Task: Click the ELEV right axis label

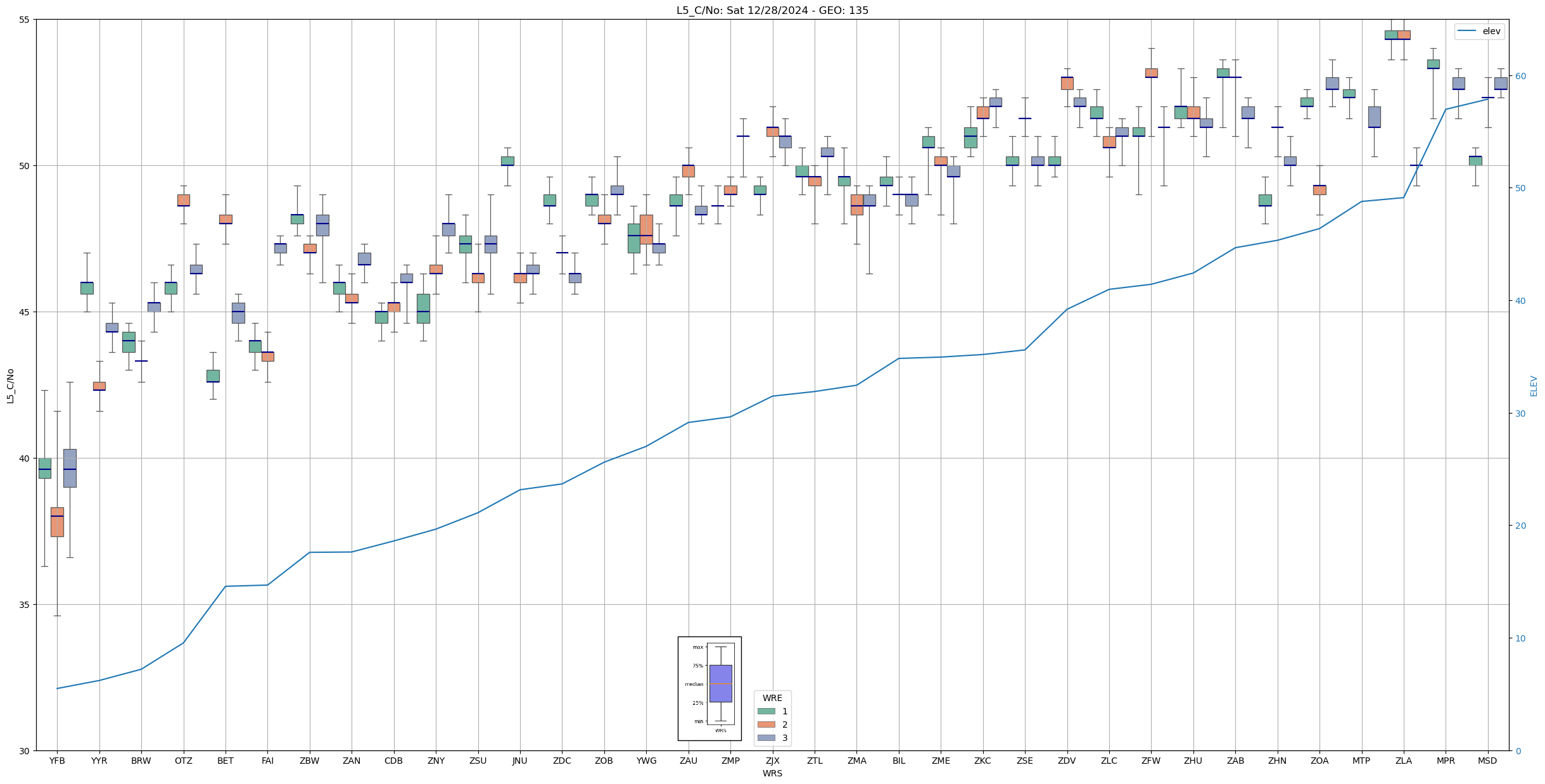Action: click(1534, 386)
